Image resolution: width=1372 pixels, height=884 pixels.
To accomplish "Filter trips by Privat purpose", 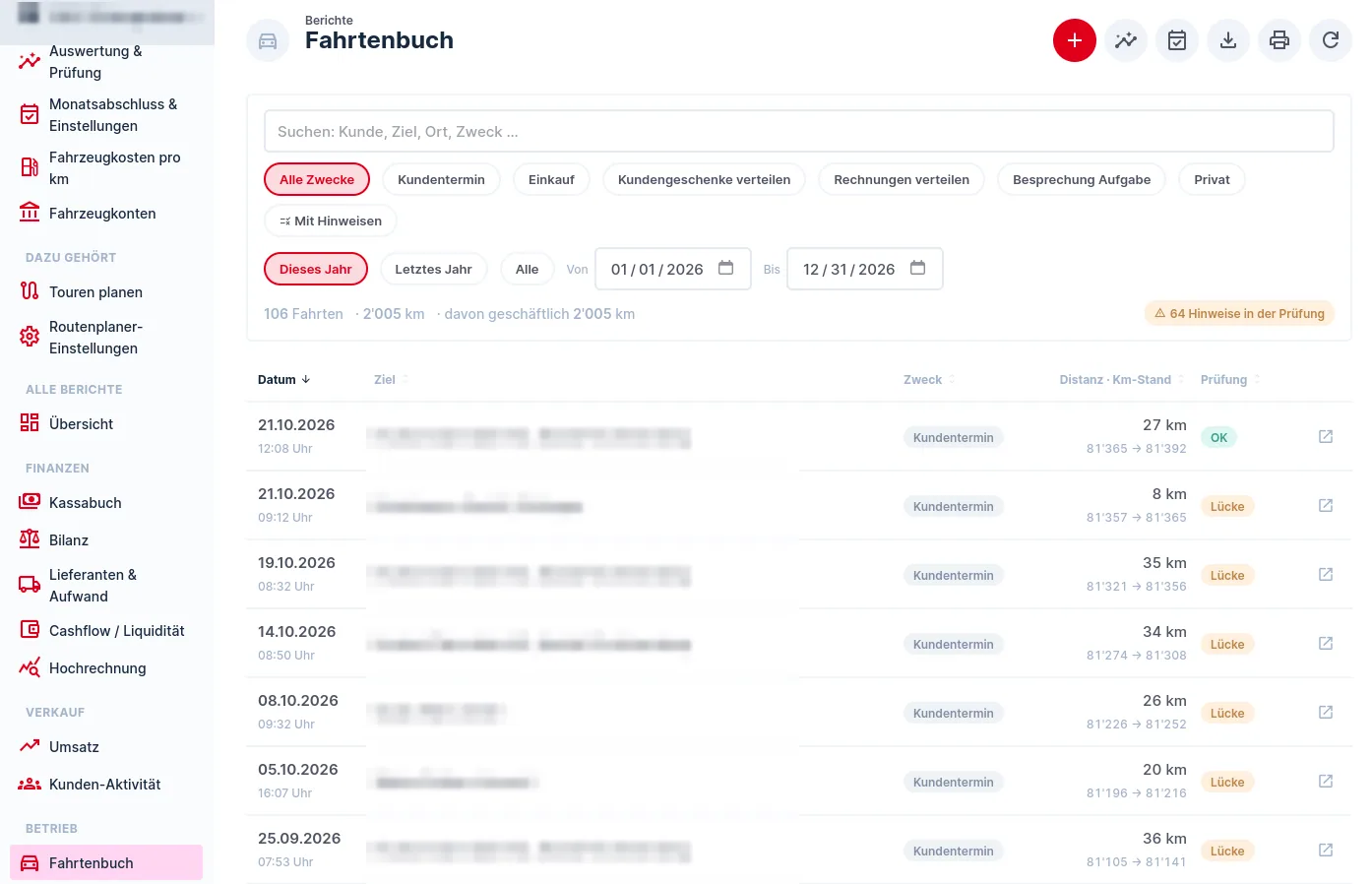I will point(1213,179).
